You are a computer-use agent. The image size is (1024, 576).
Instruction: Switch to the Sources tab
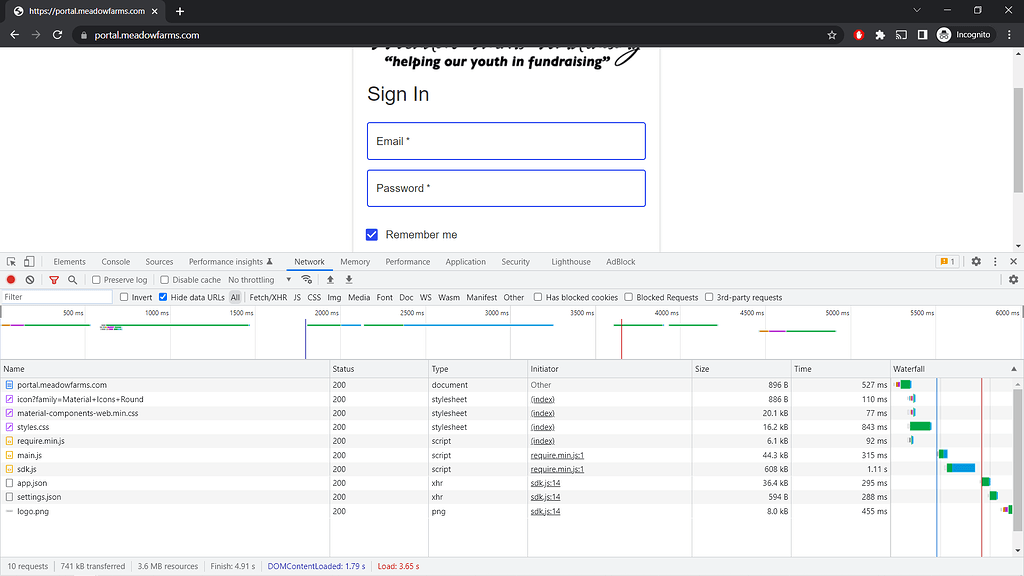(159, 261)
